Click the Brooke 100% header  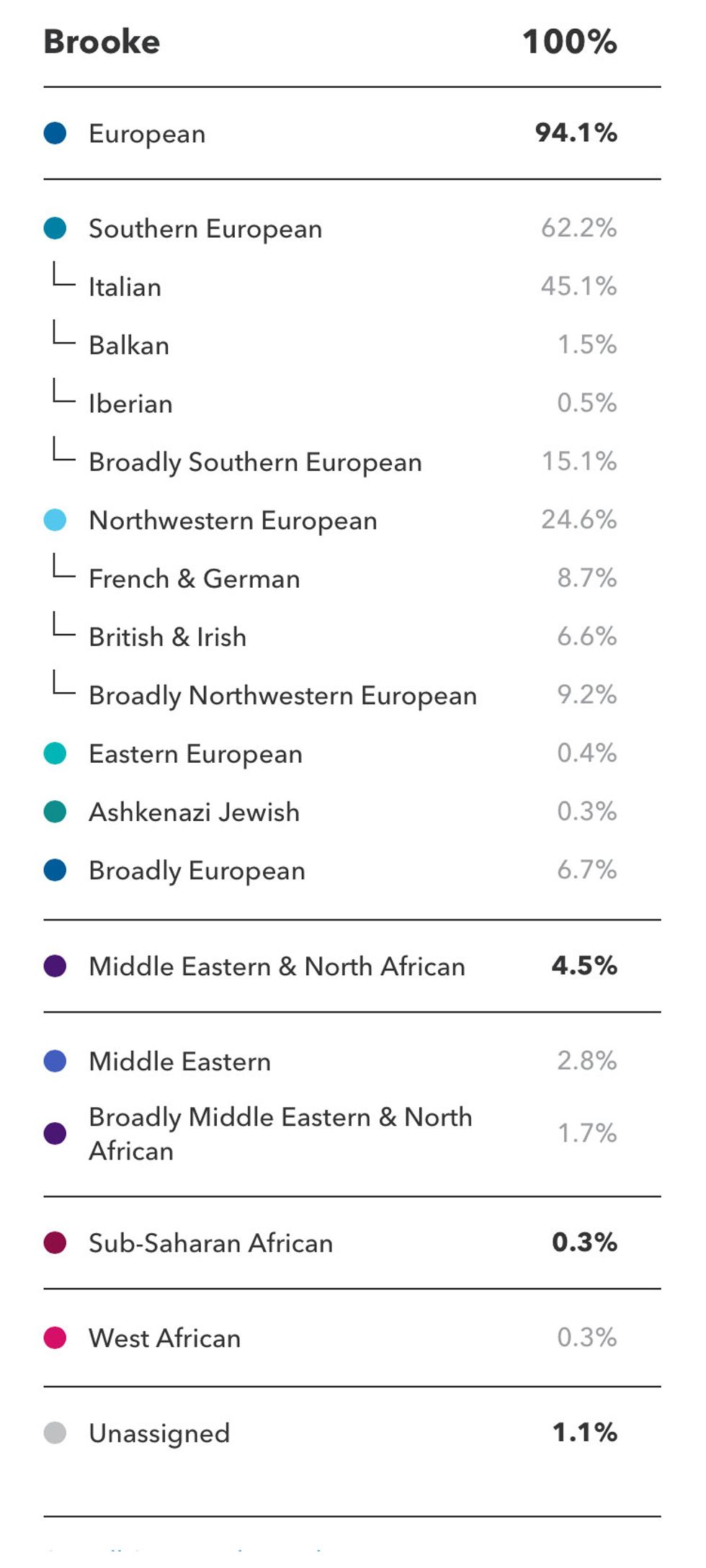coord(352,42)
